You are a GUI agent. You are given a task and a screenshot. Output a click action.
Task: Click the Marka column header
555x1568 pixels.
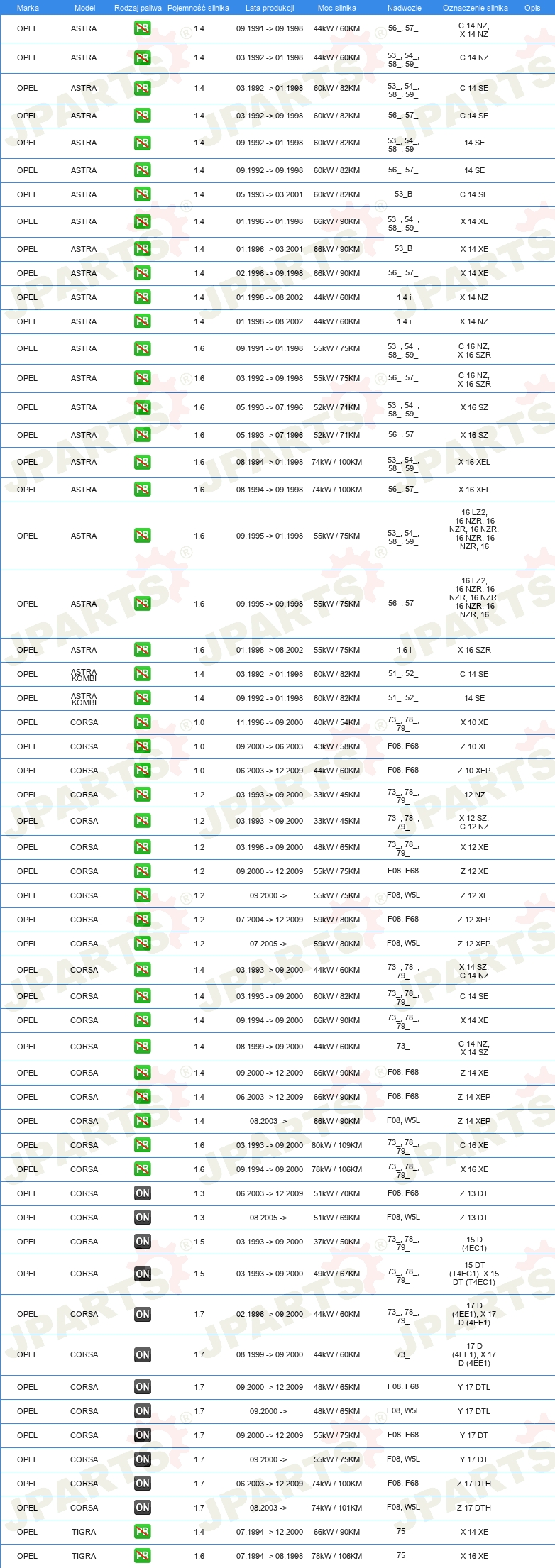(28, 8)
